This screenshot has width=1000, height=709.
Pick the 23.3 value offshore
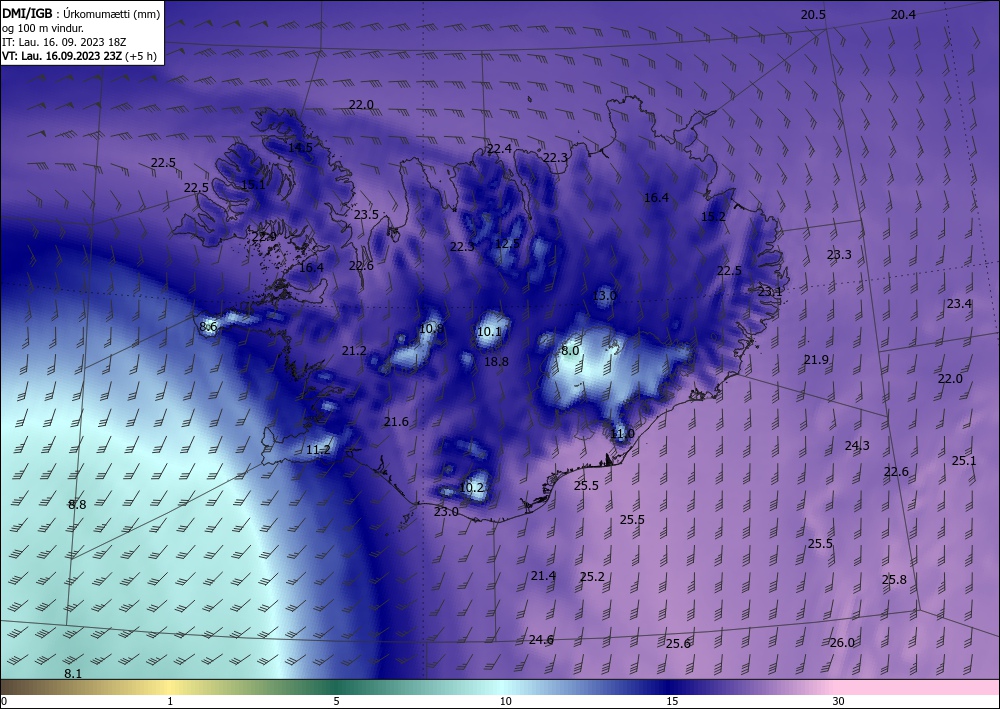(839, 254)
